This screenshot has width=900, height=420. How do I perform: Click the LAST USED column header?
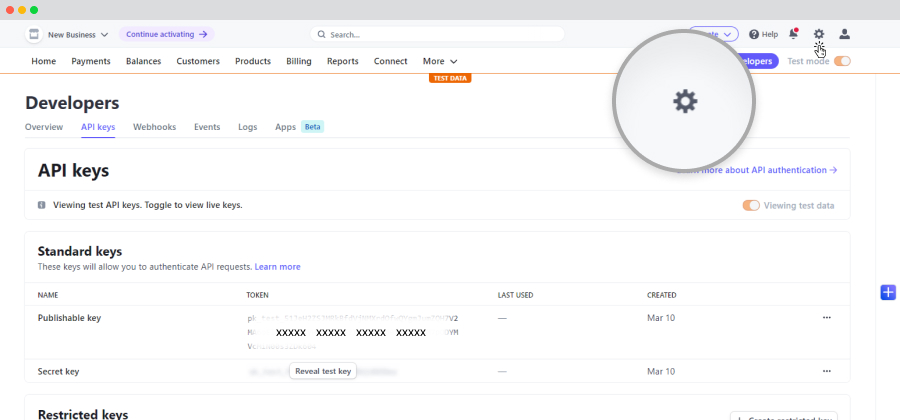(515, 295)
